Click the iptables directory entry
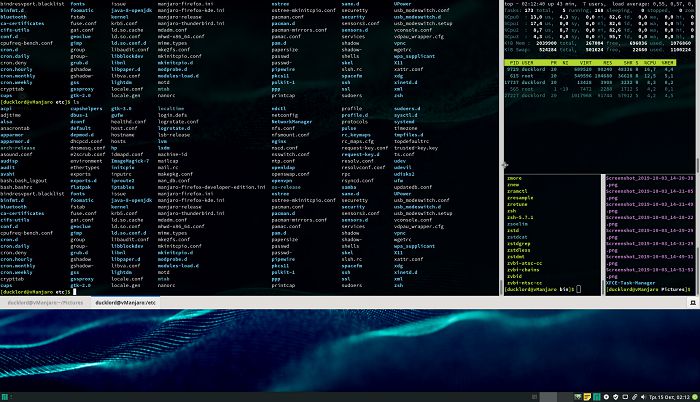The width and height of the screenshot is (700, 402). [122, 187]
